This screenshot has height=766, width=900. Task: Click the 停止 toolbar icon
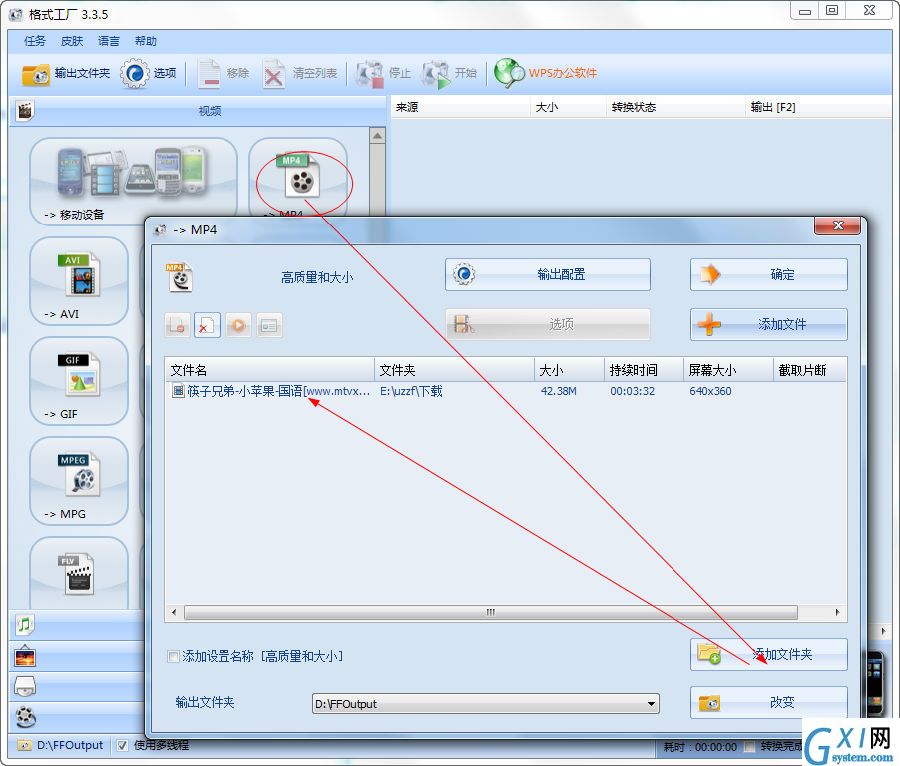[x=369, y=73]
